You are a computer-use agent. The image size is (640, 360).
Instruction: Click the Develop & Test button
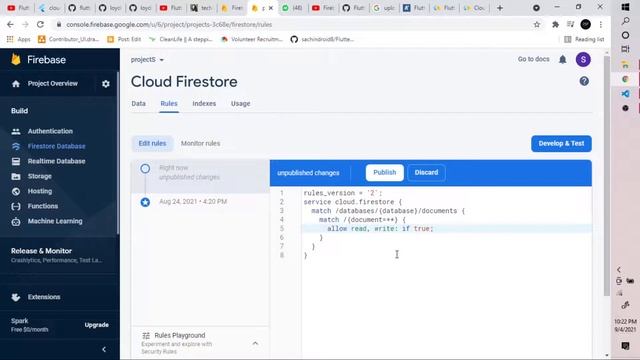(561, 143)
